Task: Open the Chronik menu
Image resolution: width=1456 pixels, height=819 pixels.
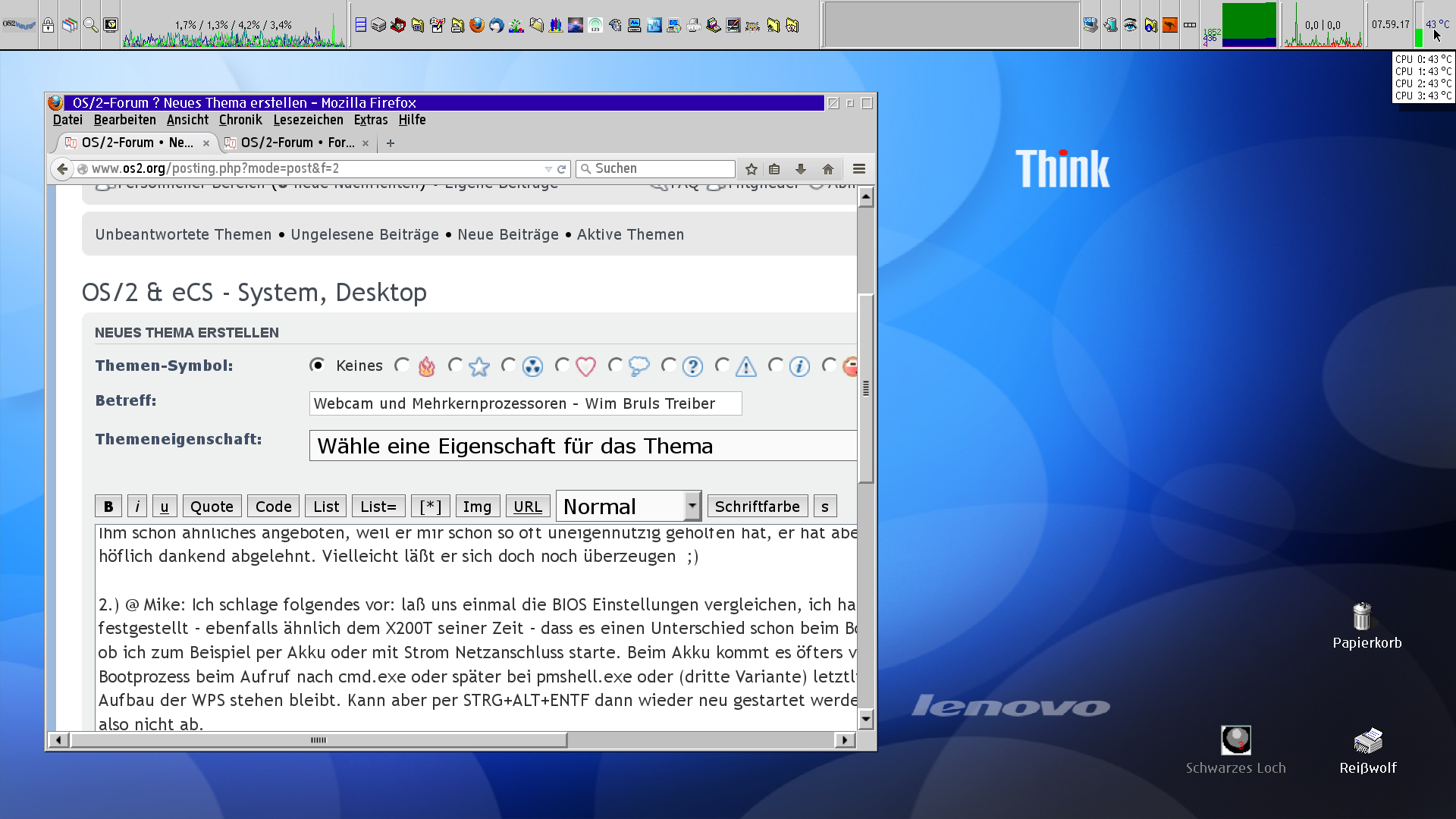Action: 240,120
